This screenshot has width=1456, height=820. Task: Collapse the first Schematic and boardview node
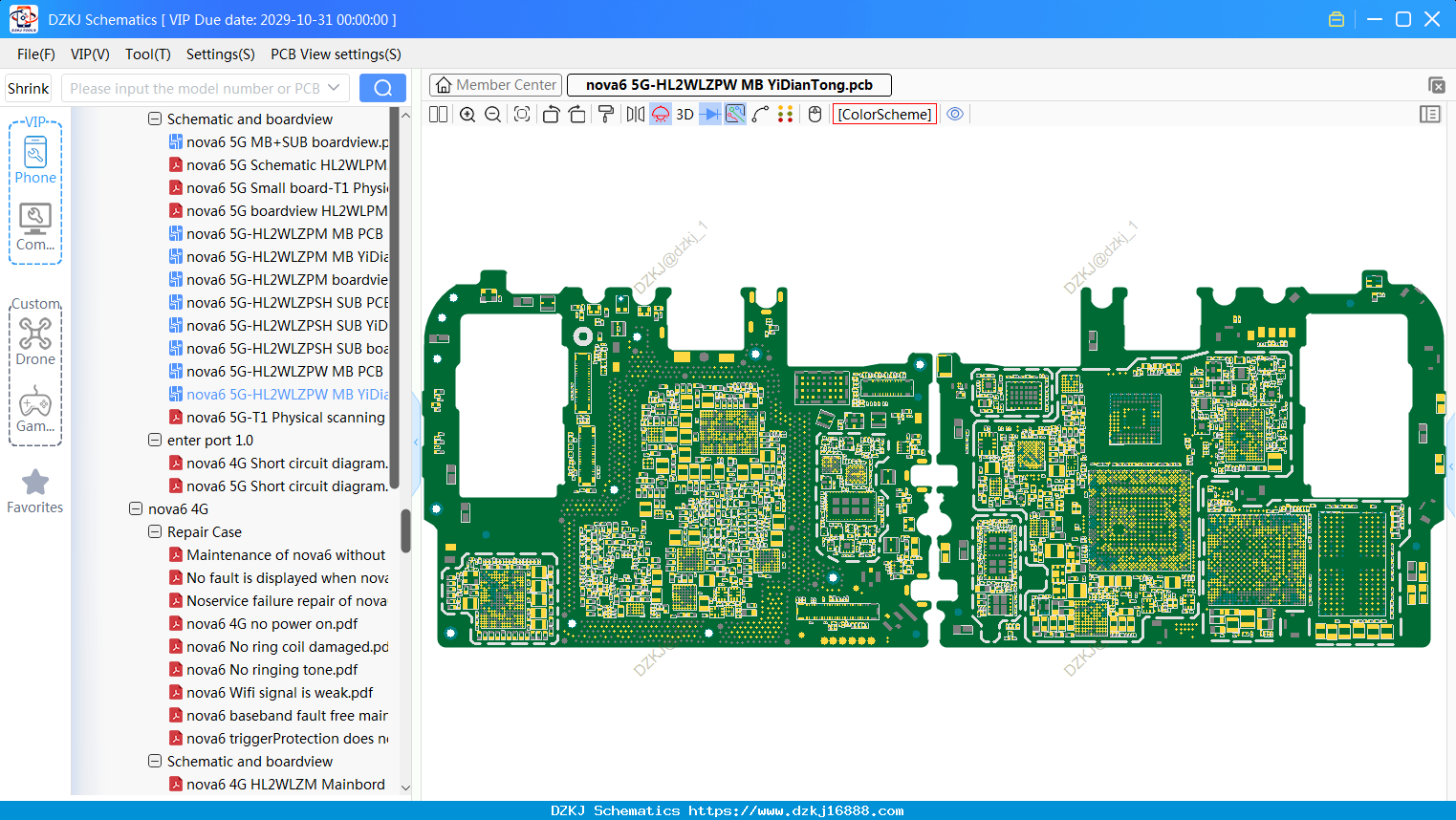pyautogui.click(x=155, y=119)
